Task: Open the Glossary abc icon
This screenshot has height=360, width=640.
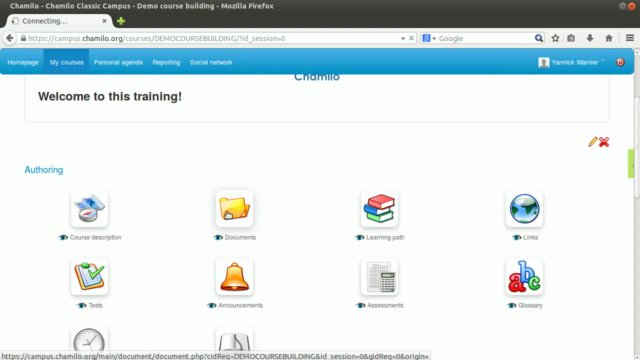Action: (x=524, y=276)
